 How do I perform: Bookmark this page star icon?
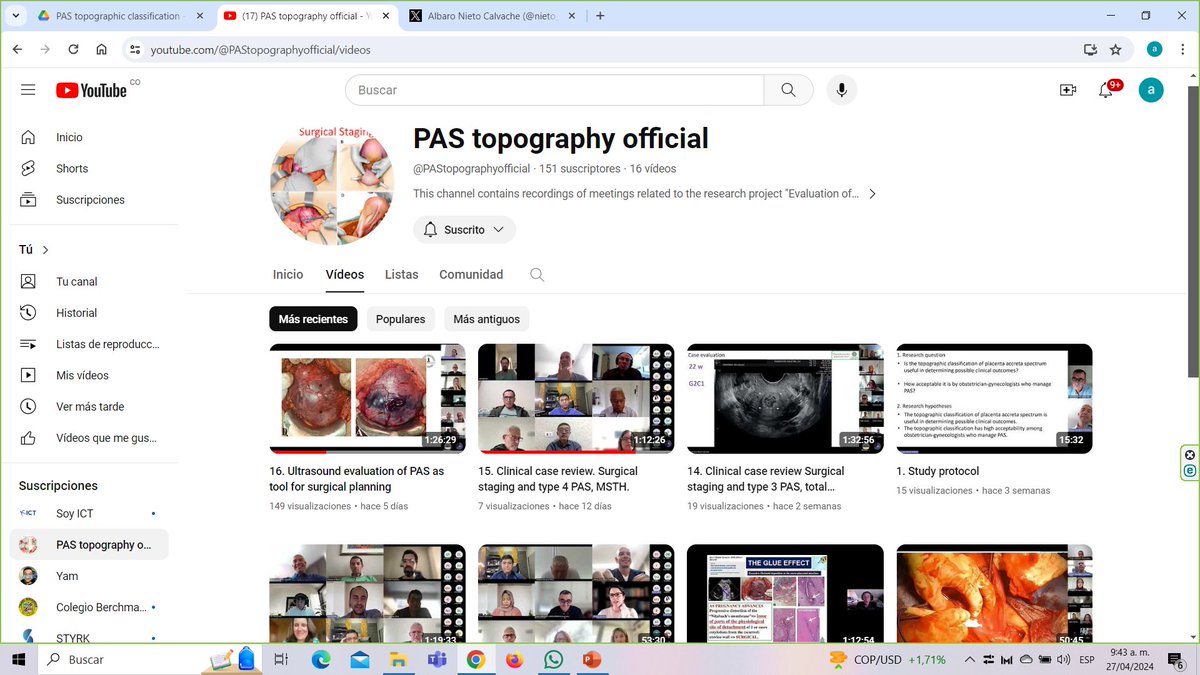[x=1115, y=49]
